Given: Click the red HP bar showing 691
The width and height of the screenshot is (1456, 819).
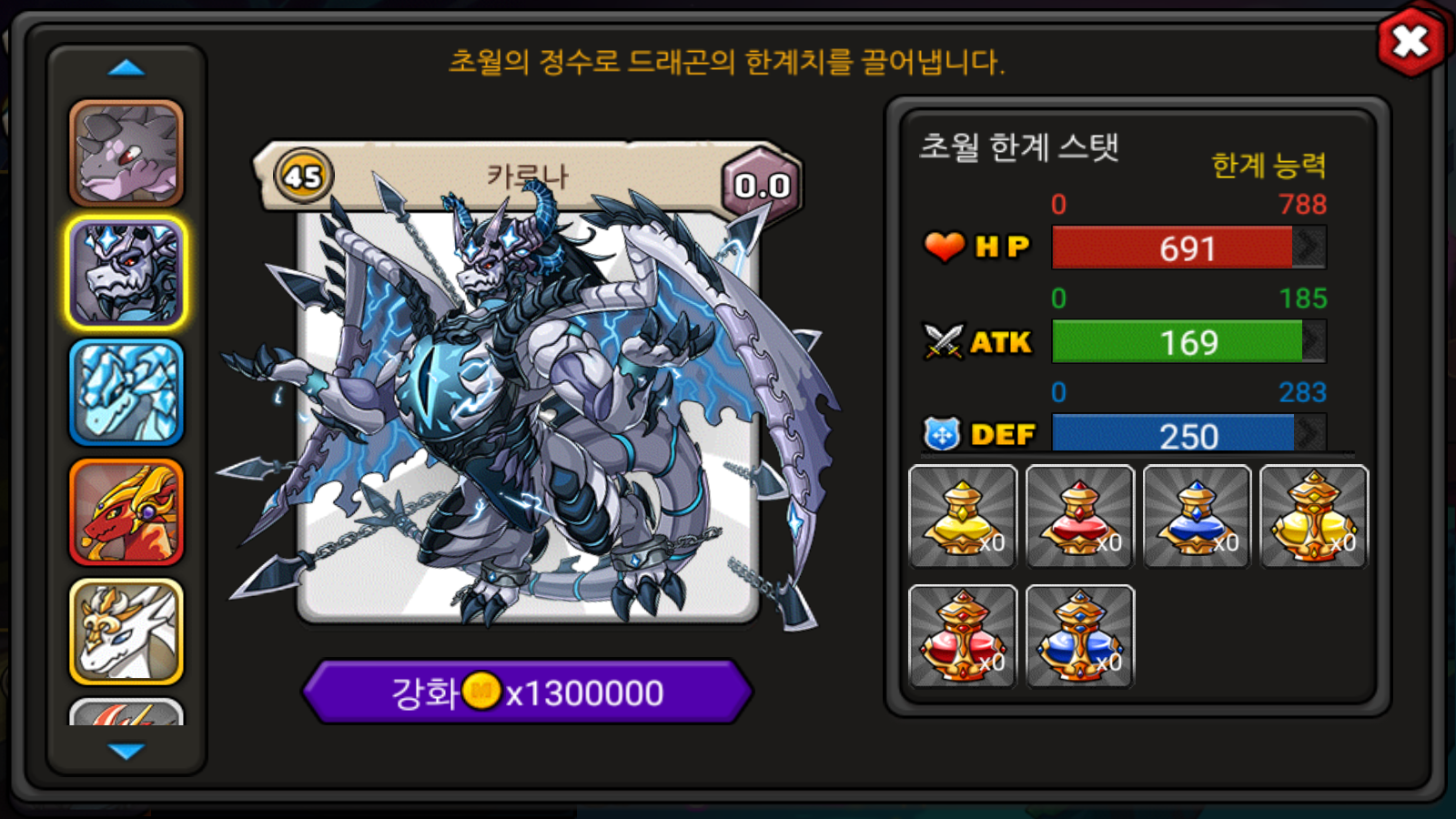Looking at the screenshot, I should 1188,248.
